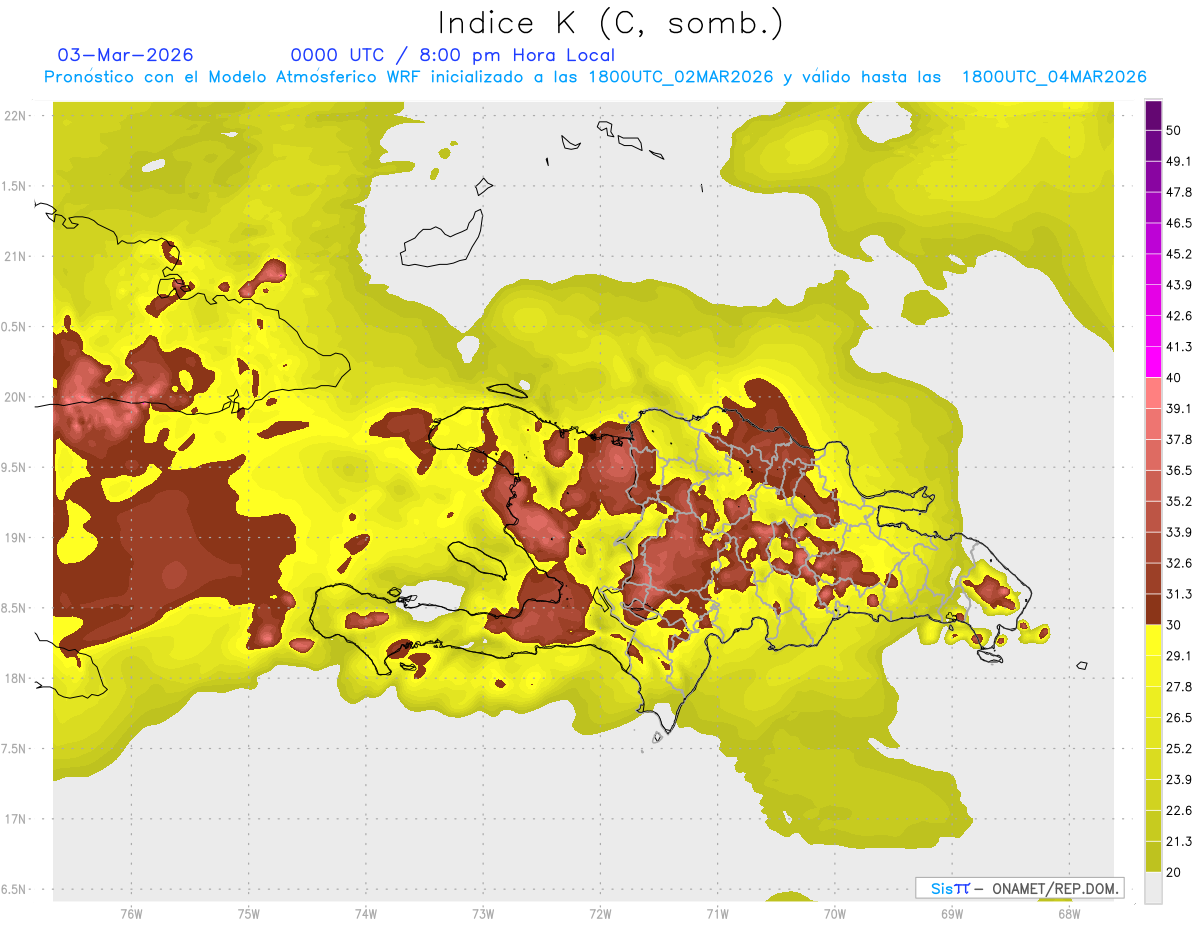
Task: Click the 70W longitude label
Action: click(835, 914)
